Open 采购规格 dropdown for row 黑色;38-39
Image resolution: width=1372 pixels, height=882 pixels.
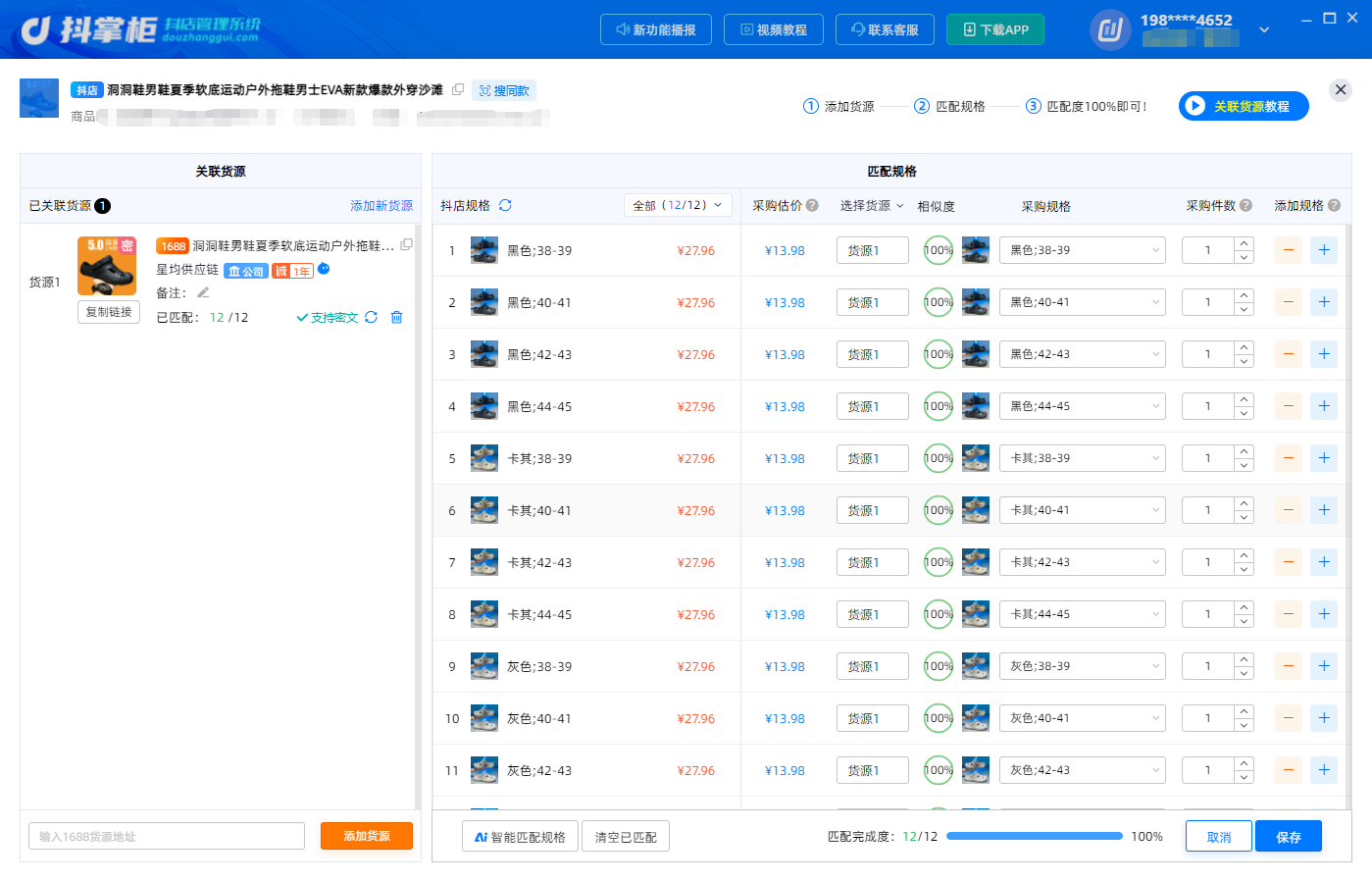pos(1083,250)
